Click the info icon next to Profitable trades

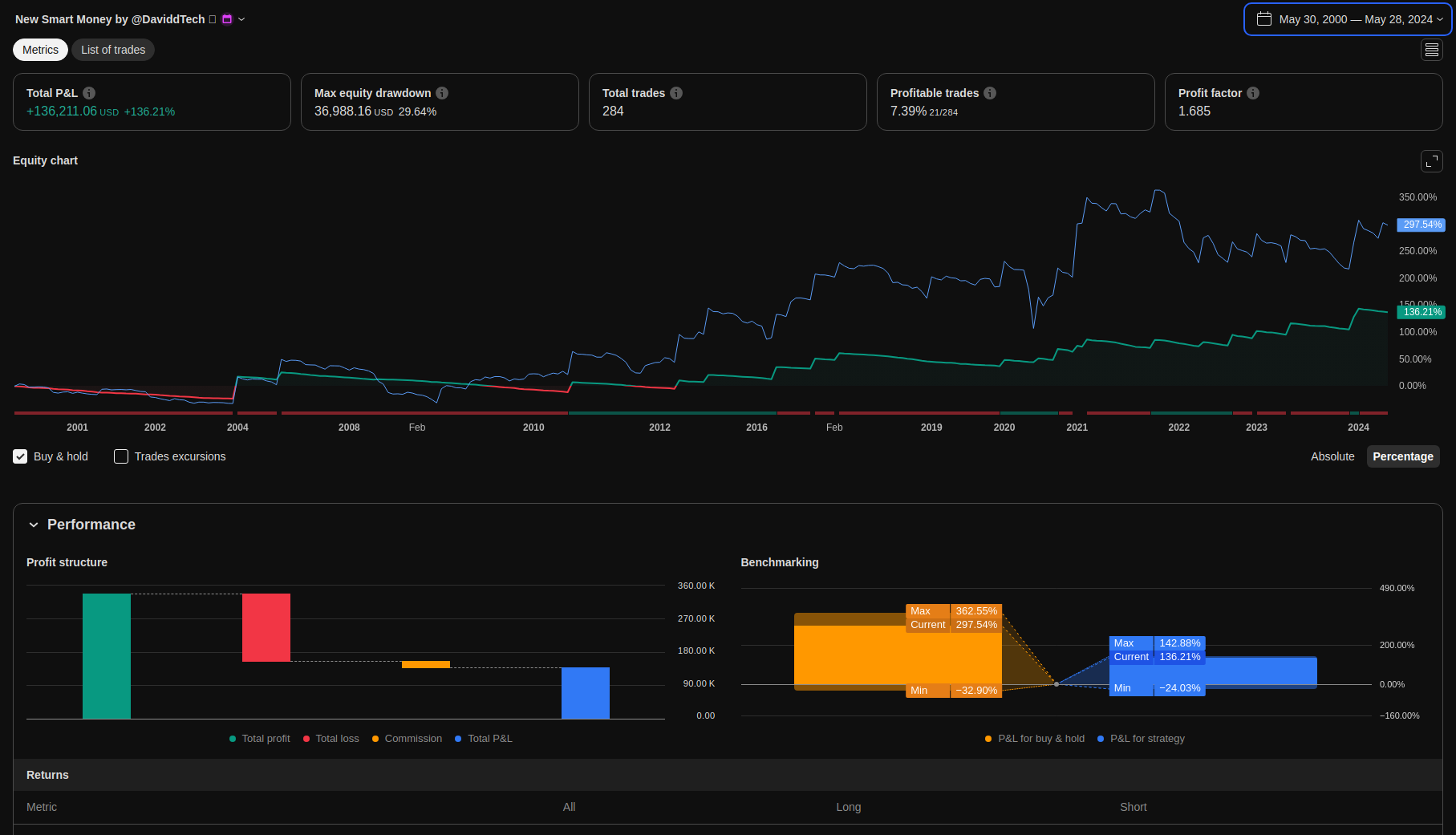tap(990, 93)
